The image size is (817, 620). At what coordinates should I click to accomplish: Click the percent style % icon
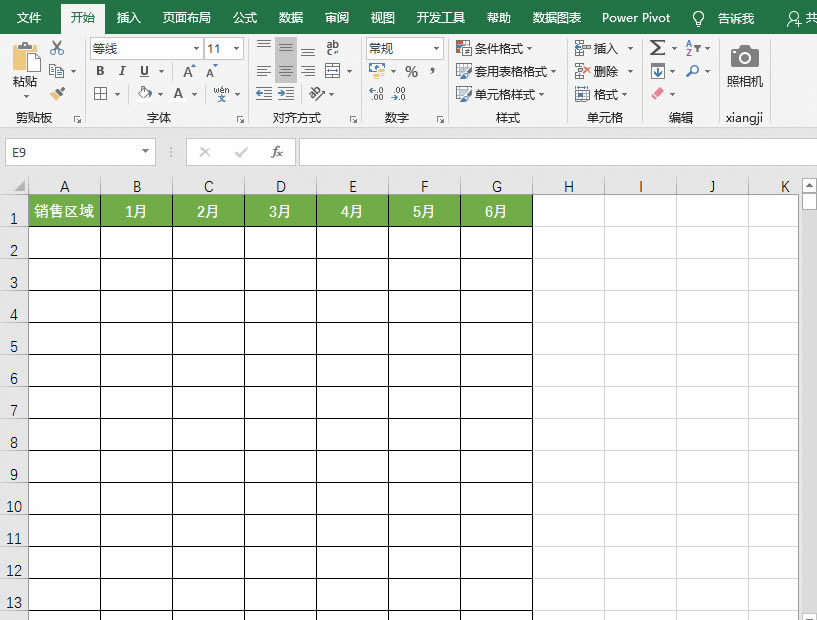[x=410, y=71]
